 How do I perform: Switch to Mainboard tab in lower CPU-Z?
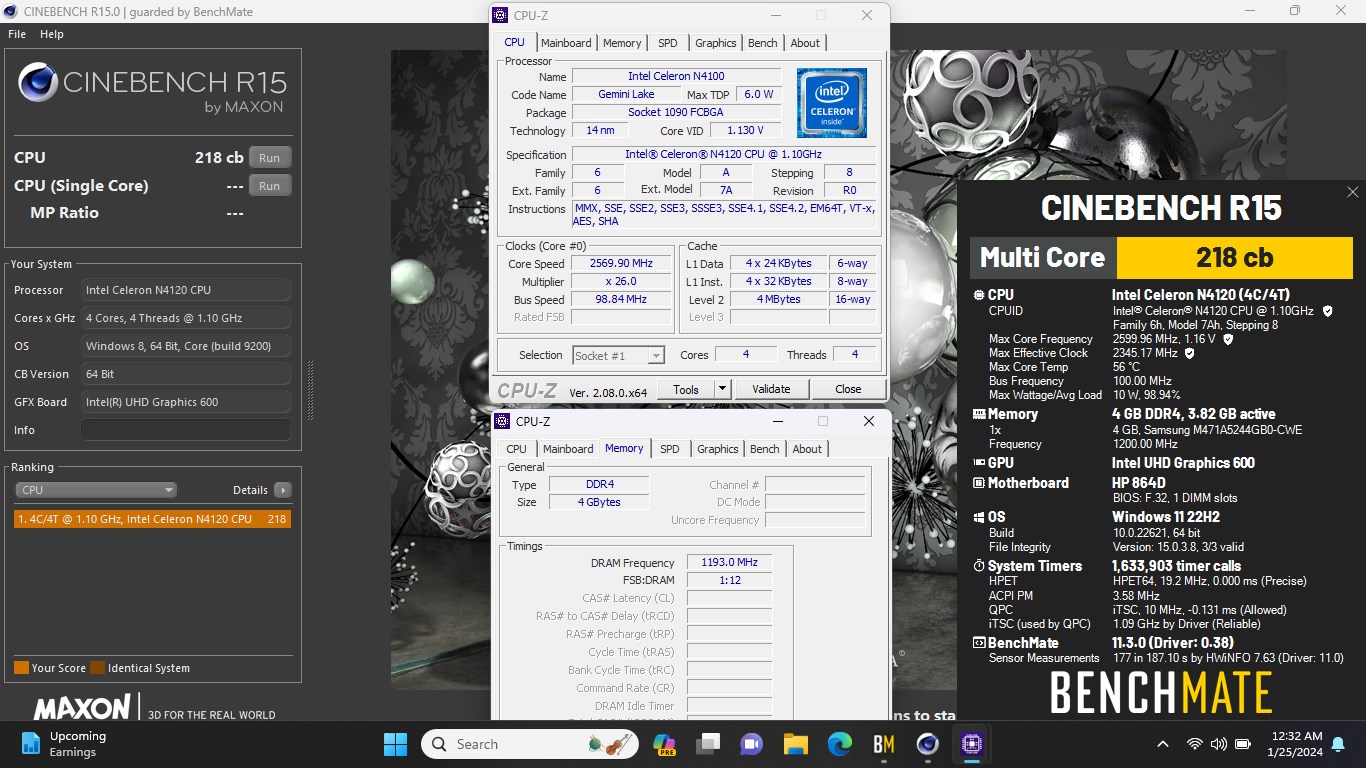coord(568,449)
